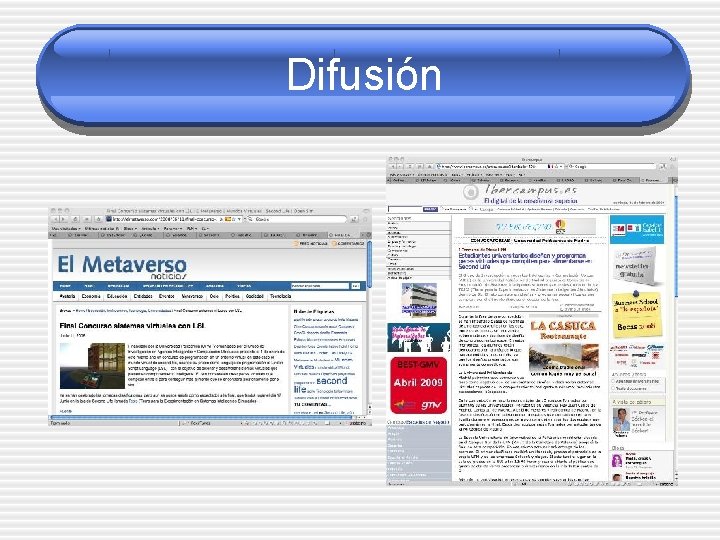The height and width of the screenshot is (540, 720).
Task: Open the Ocio section in El Metaverso
Action: (x=214, y=297)
